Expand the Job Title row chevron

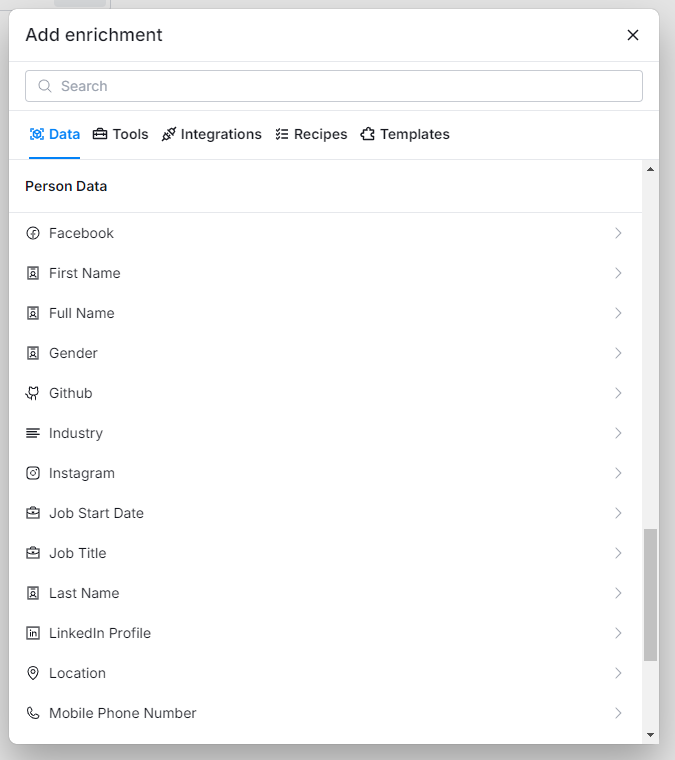point(618,553)
